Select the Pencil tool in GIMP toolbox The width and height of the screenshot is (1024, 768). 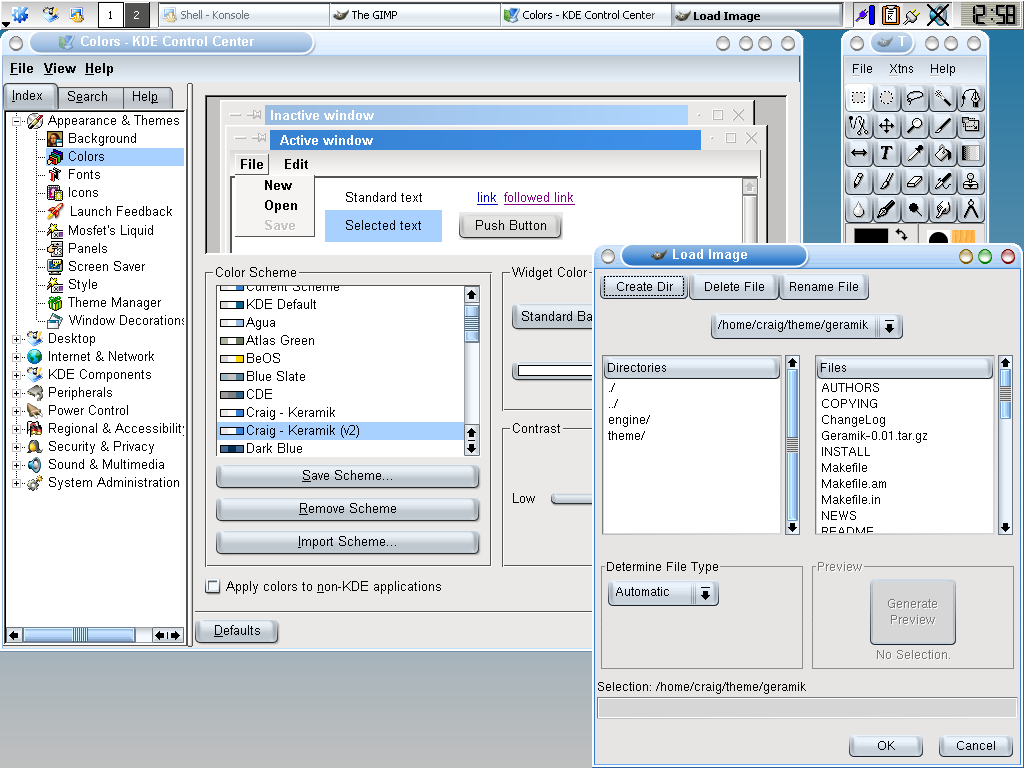pos(859,182)
